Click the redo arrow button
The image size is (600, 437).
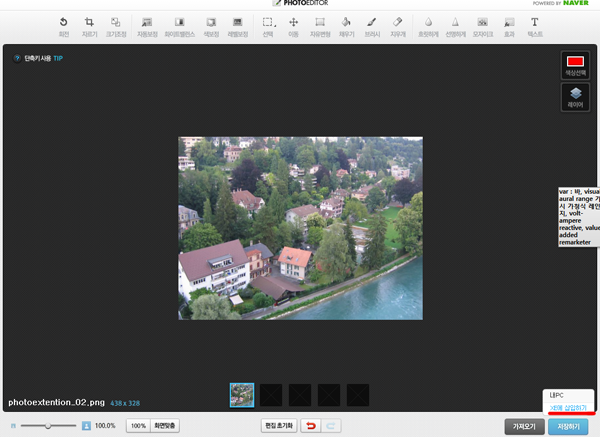(331, 426)
